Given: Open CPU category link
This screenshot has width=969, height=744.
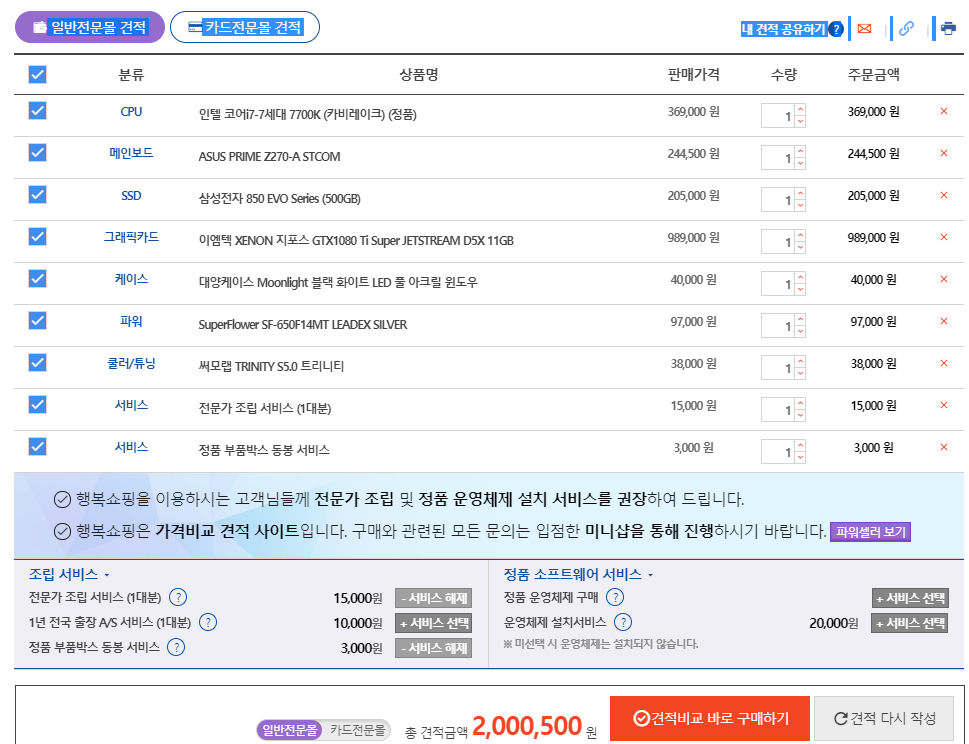Looking at the screenshot, I should pyautogui.click(x=131, y=112).
